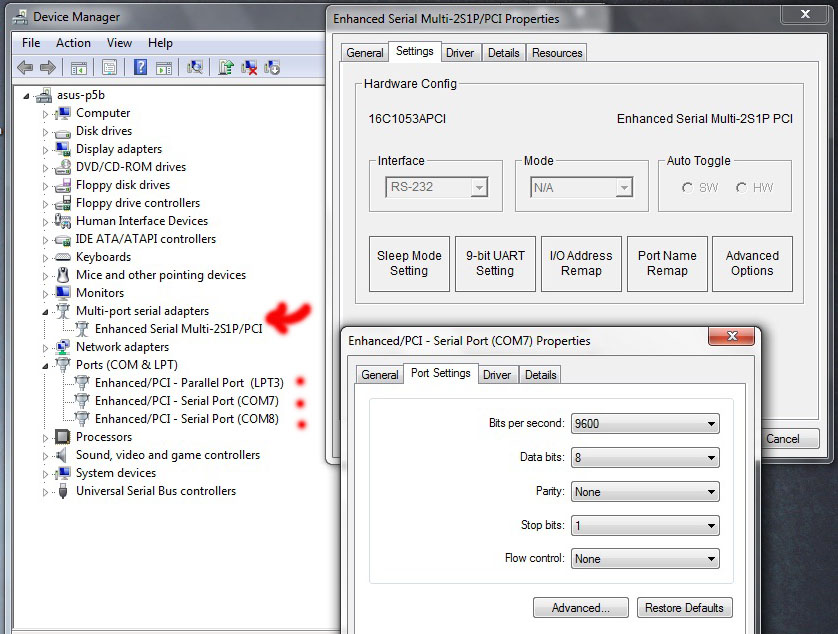Click the Uninstall device toolbar icon
This screenshot has height=634, width=838.
coord(250,67)
